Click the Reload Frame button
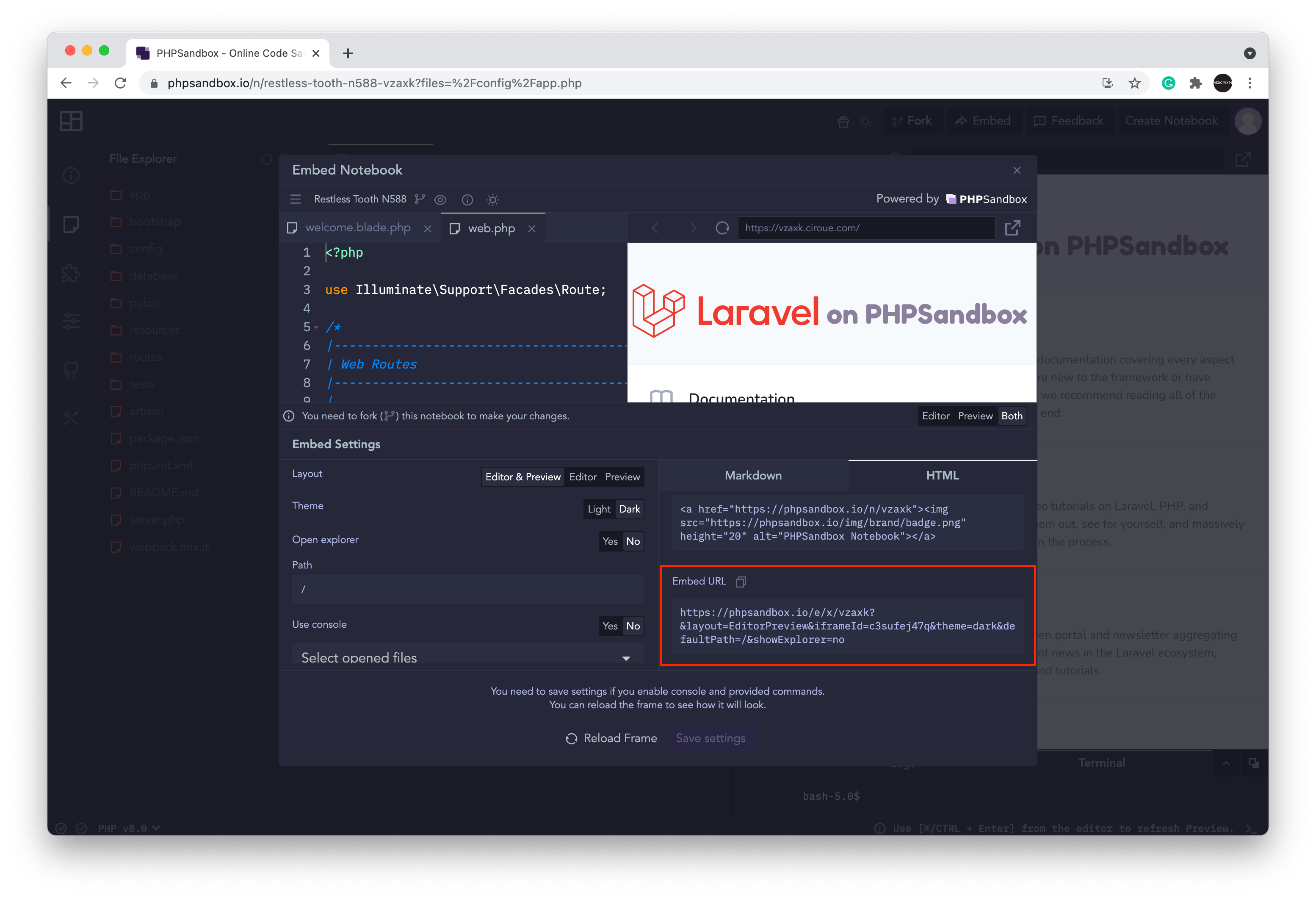Screen dimensions: 1316x898 (611, 739)
